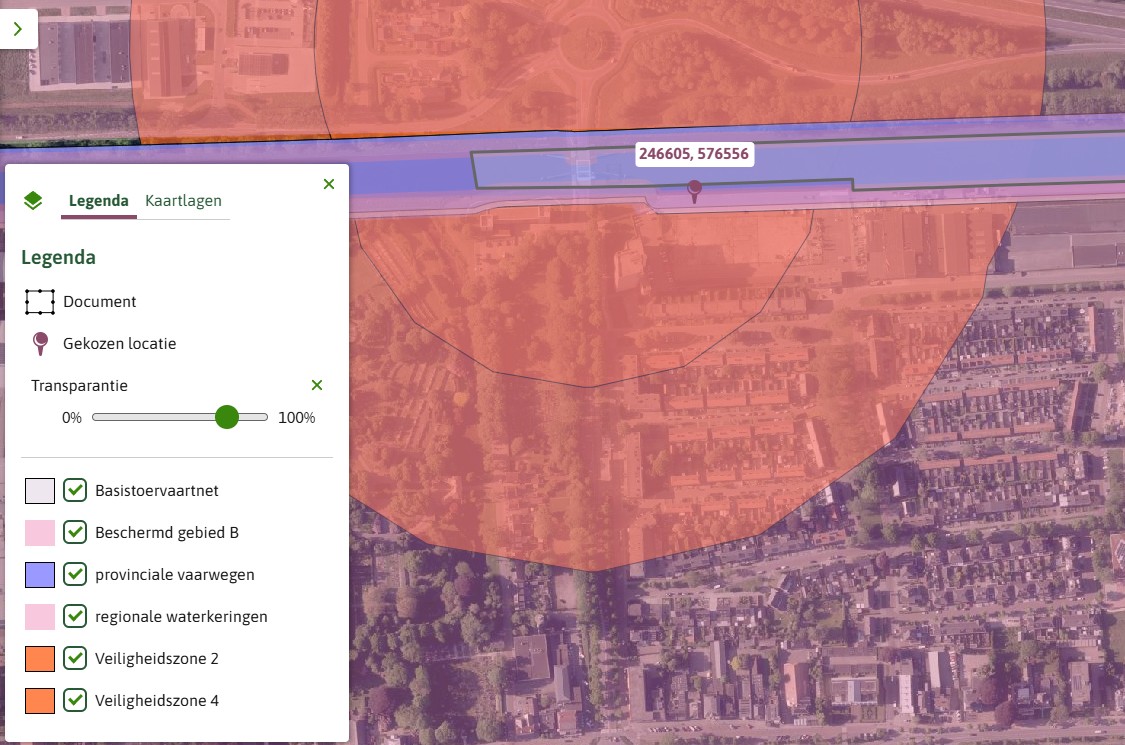Screen dimensions: 1125x745
Task: Click the 246605, 576556 coordinate label
Action: pyautogui.click(x=694, y=154)
